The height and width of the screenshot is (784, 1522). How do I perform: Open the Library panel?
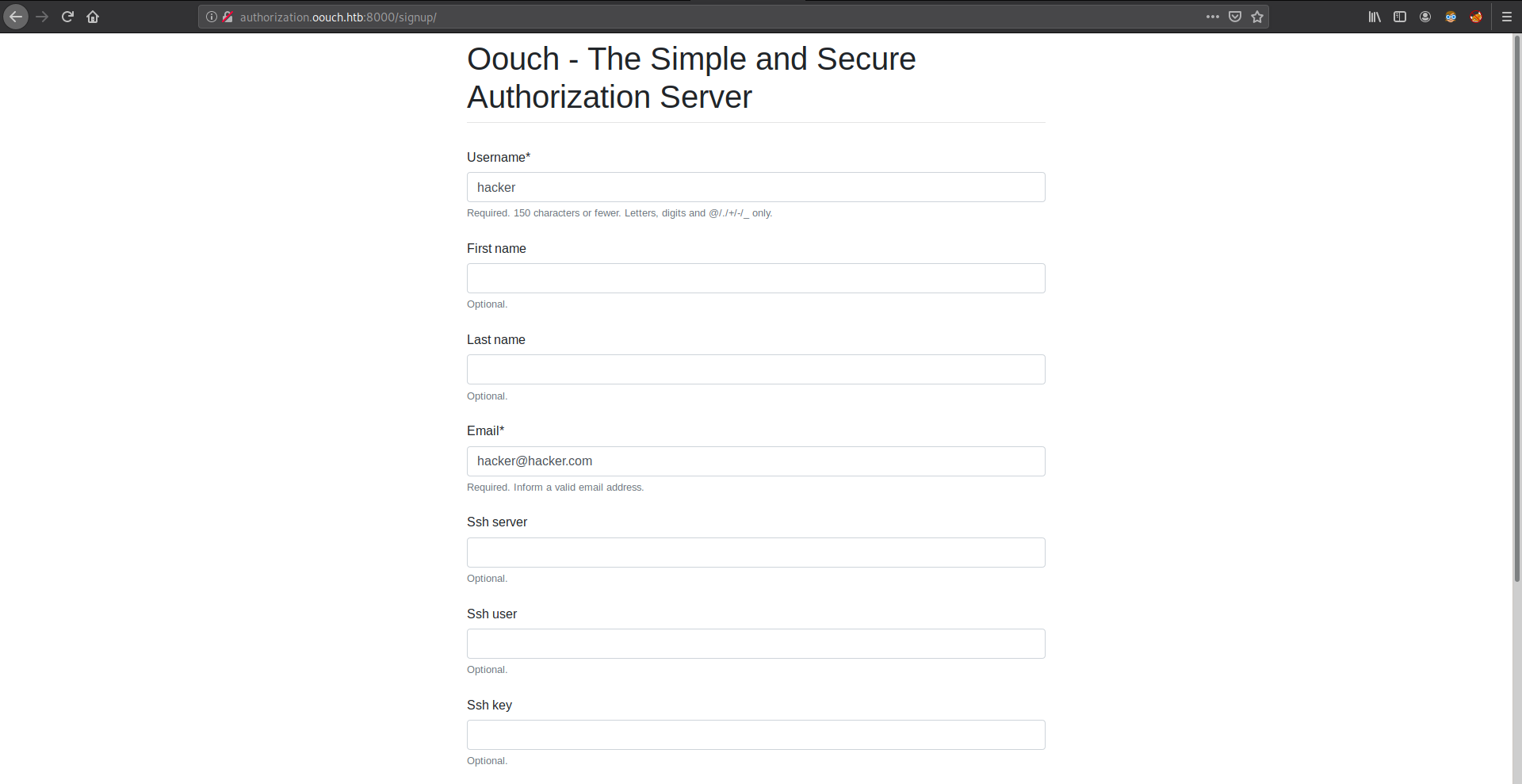(x=1375, y=17)
